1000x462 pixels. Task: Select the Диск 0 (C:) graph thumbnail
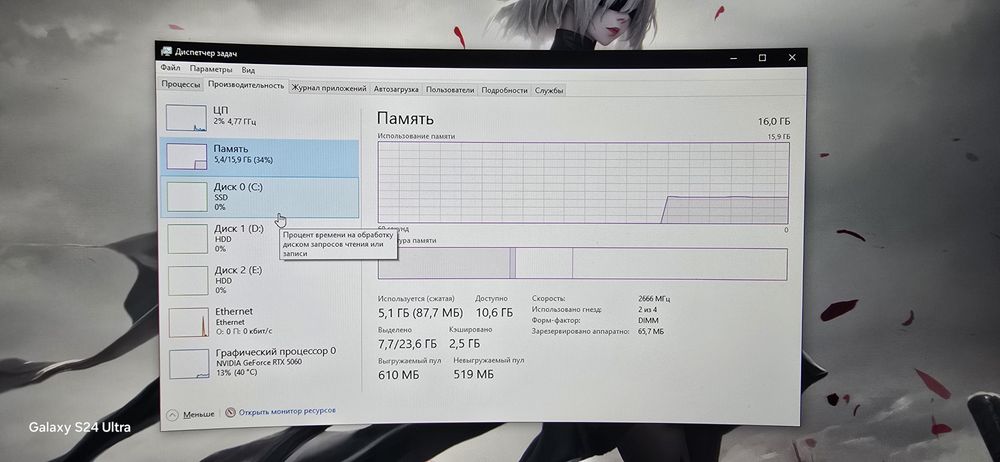[x=187, y=197]
